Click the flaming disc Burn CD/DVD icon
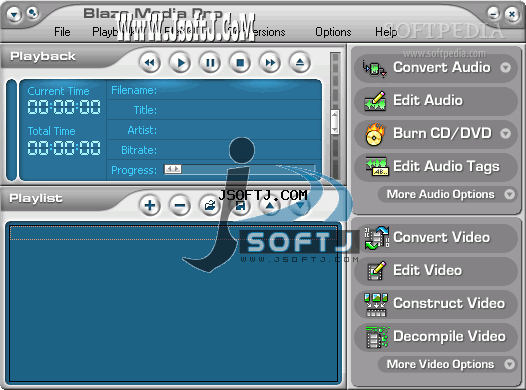This screenshot has width=526, height=390. 375,134
